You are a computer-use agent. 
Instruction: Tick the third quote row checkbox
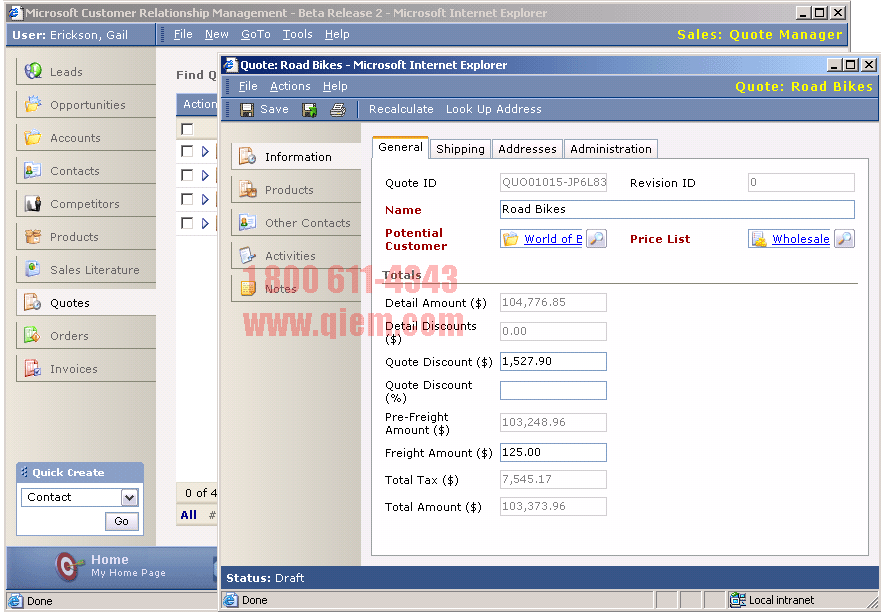pos(187,199)
